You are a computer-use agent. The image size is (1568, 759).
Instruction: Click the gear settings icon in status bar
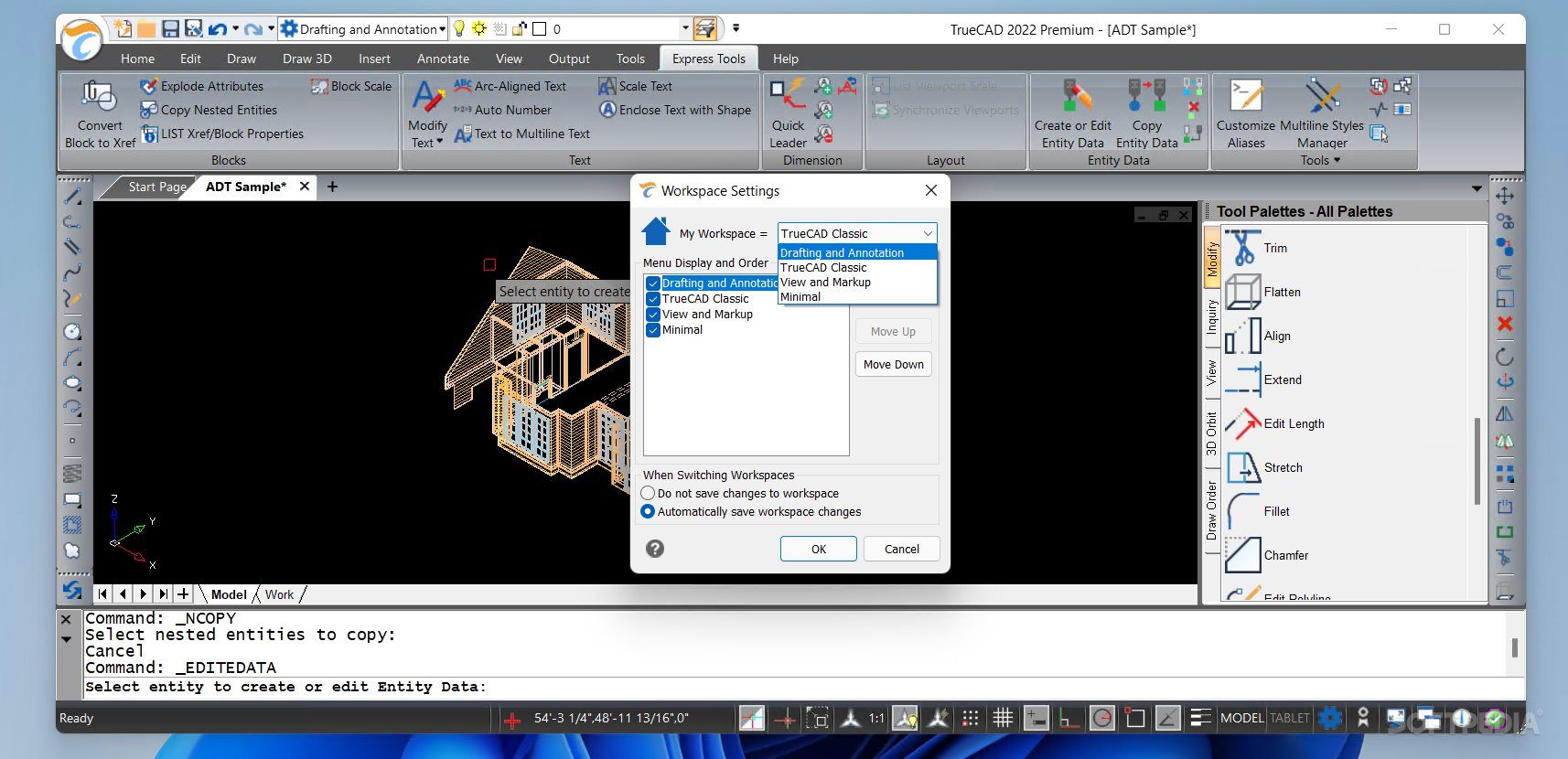(1330, 718)
